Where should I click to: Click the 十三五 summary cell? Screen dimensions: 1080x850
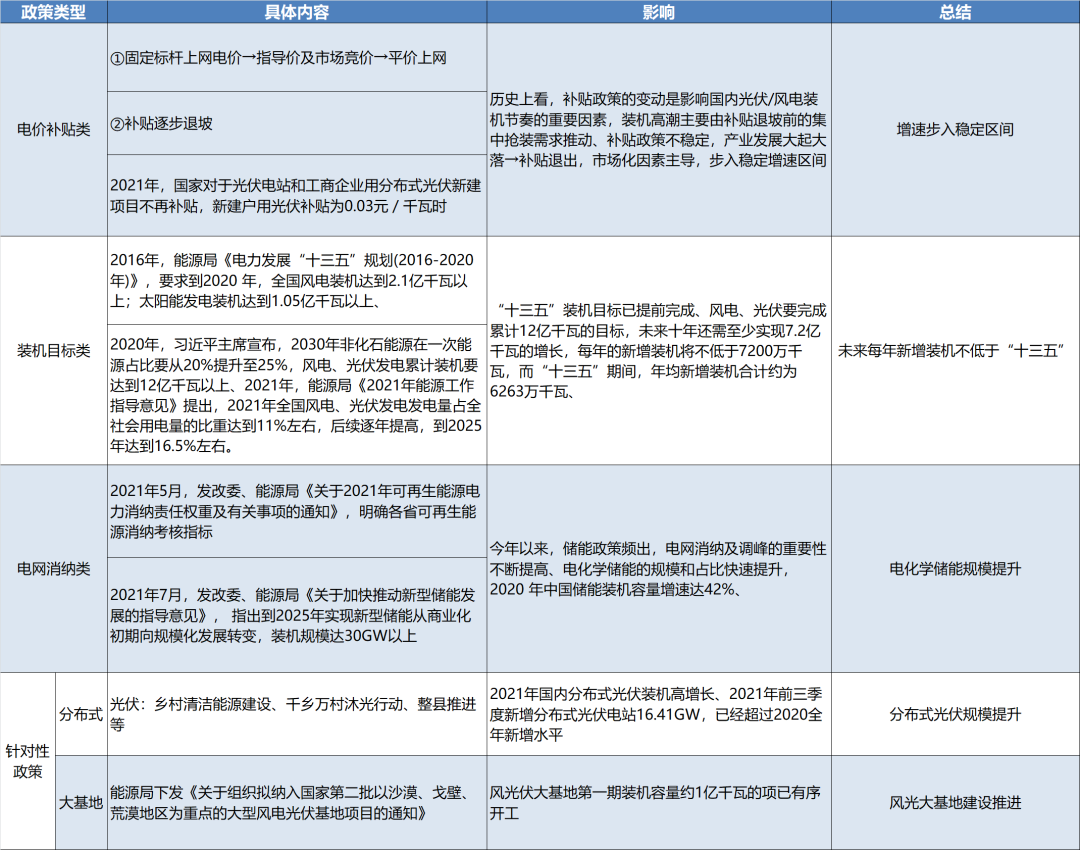coord(955,351)
